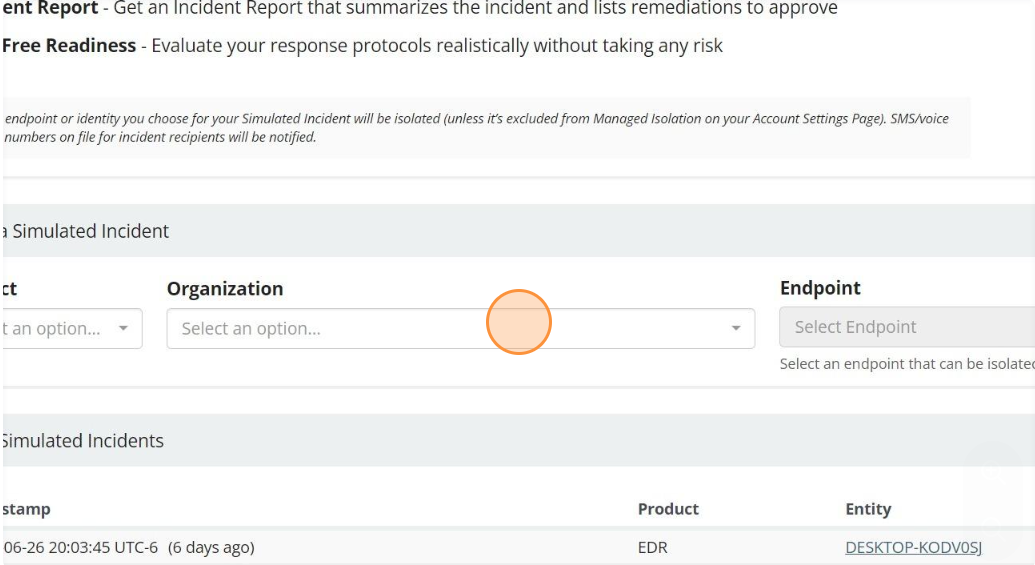This screenshot has width=1035, height=565.
Task: Click the Endpoint field label
Action: (820, 288)
